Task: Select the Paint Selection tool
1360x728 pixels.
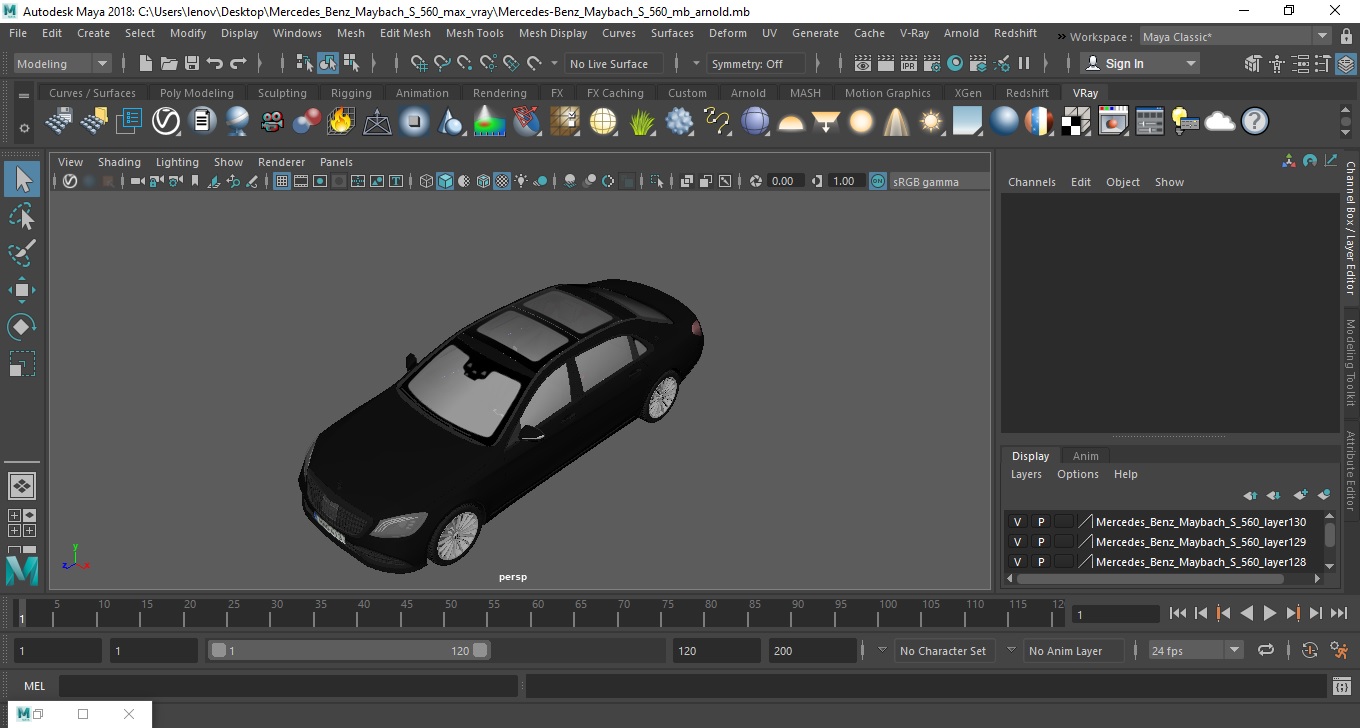Action: pos(22,253)
